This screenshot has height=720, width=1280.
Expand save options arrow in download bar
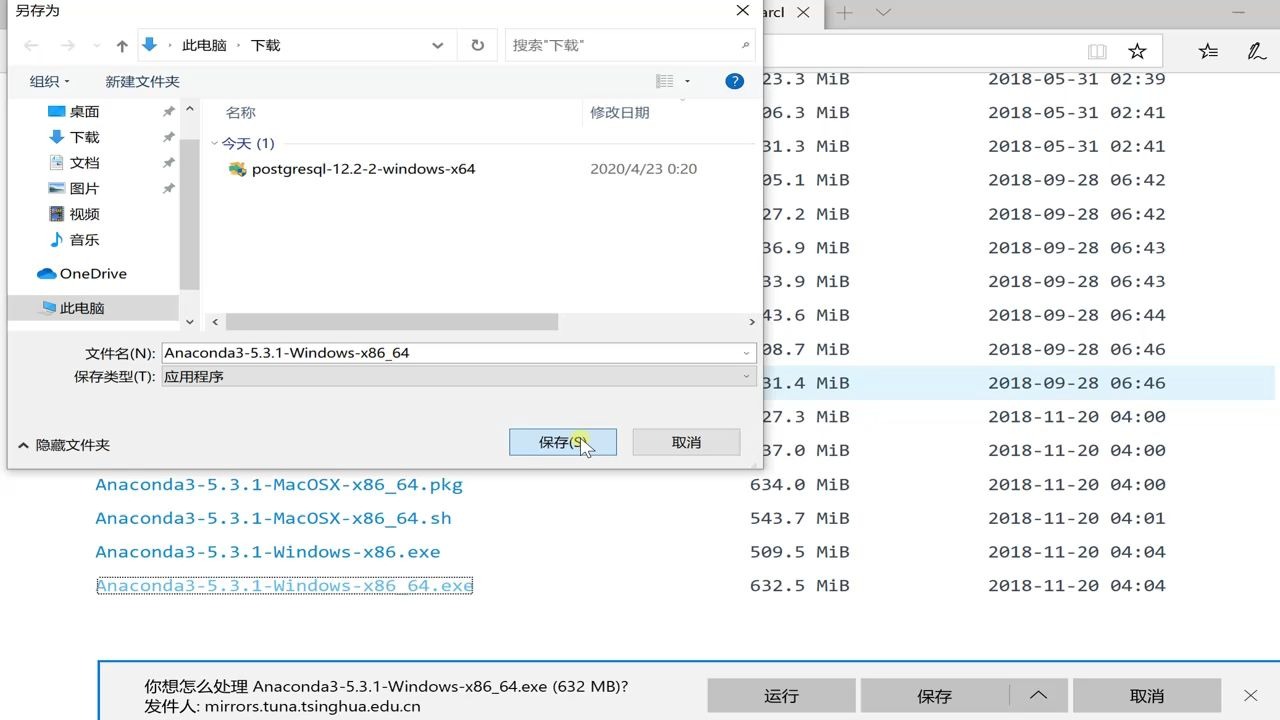(1038, 696)
